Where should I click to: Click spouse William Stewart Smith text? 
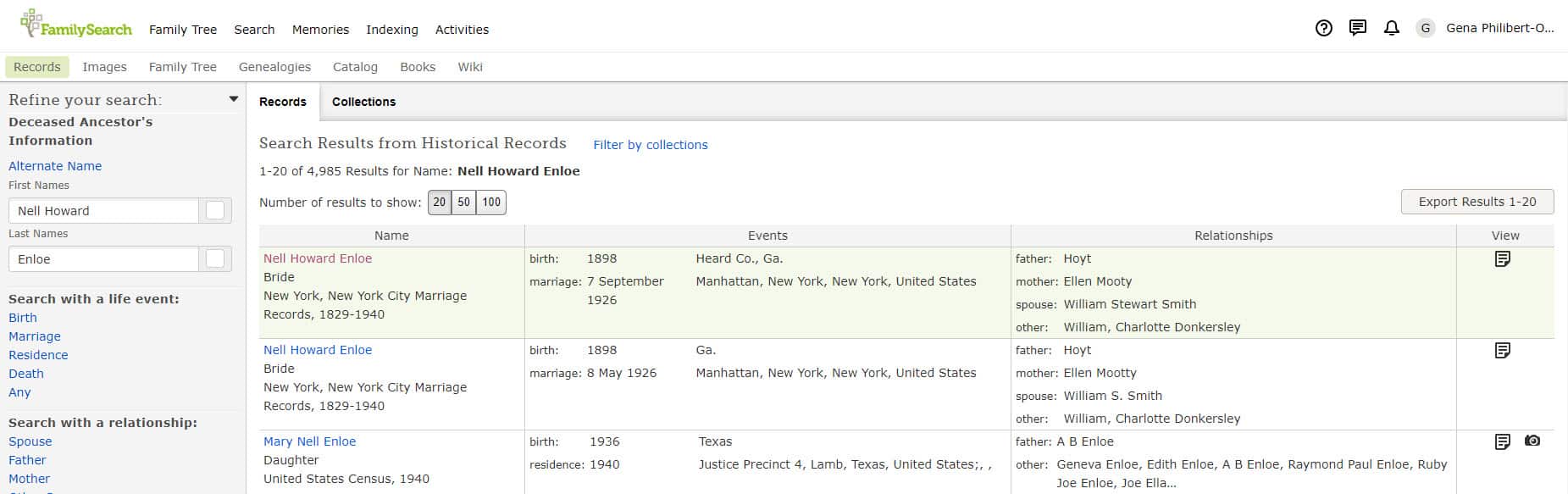coord(1130,304)
